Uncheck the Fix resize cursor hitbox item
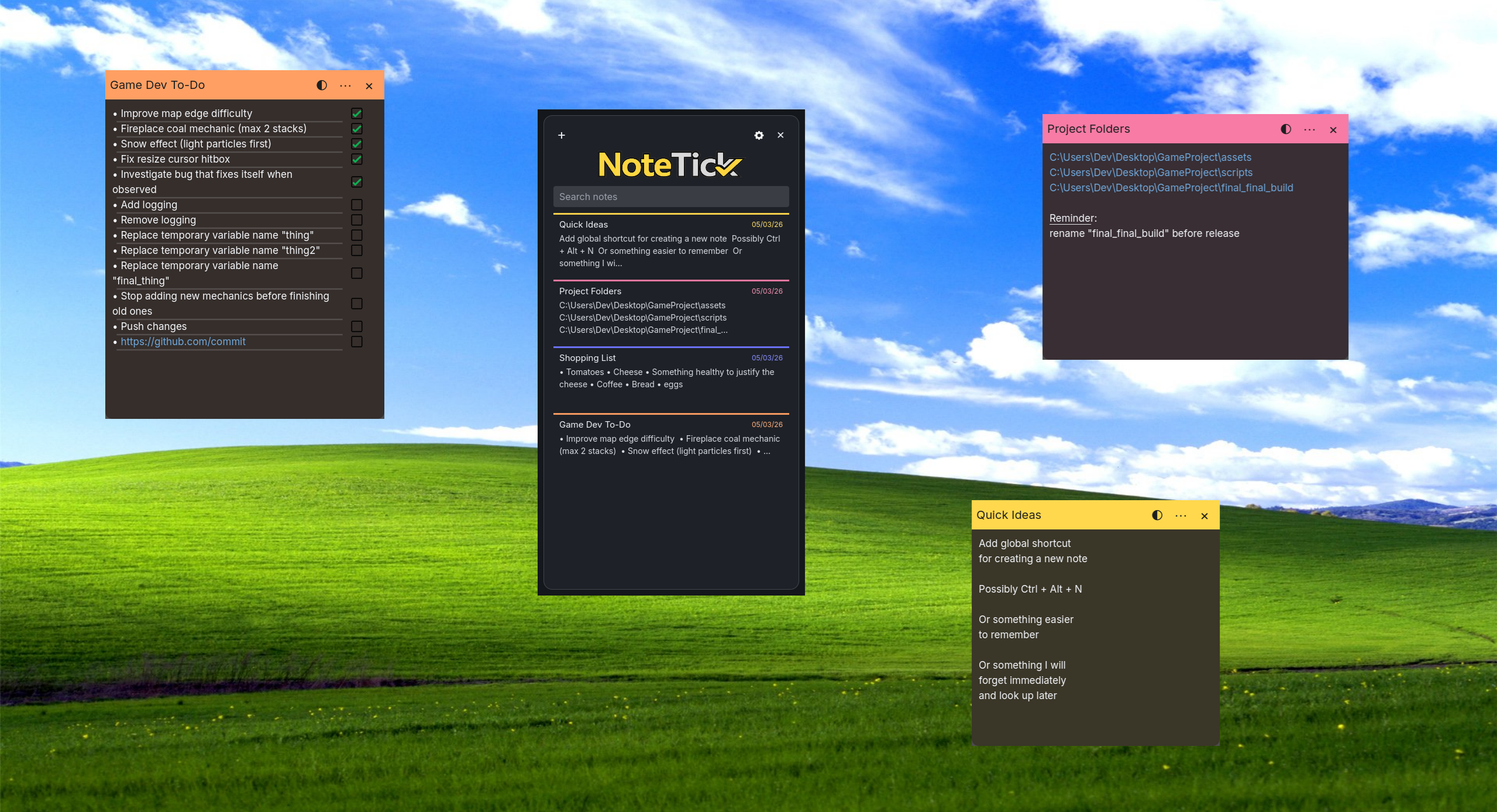Screen dimensions: 1497x812 [x=357, y=159]
